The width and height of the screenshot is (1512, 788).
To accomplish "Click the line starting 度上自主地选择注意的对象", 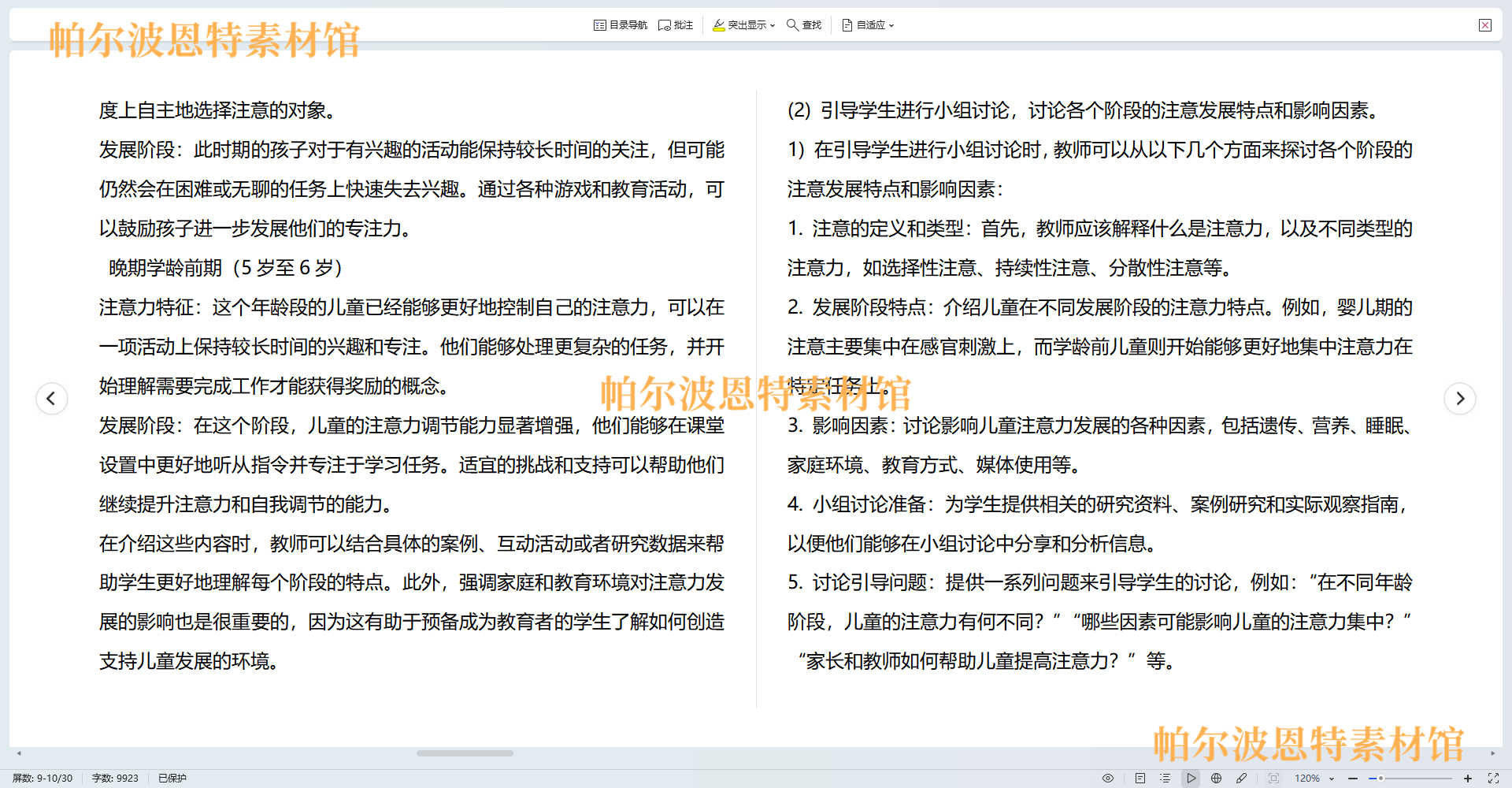I will [217, 110].
